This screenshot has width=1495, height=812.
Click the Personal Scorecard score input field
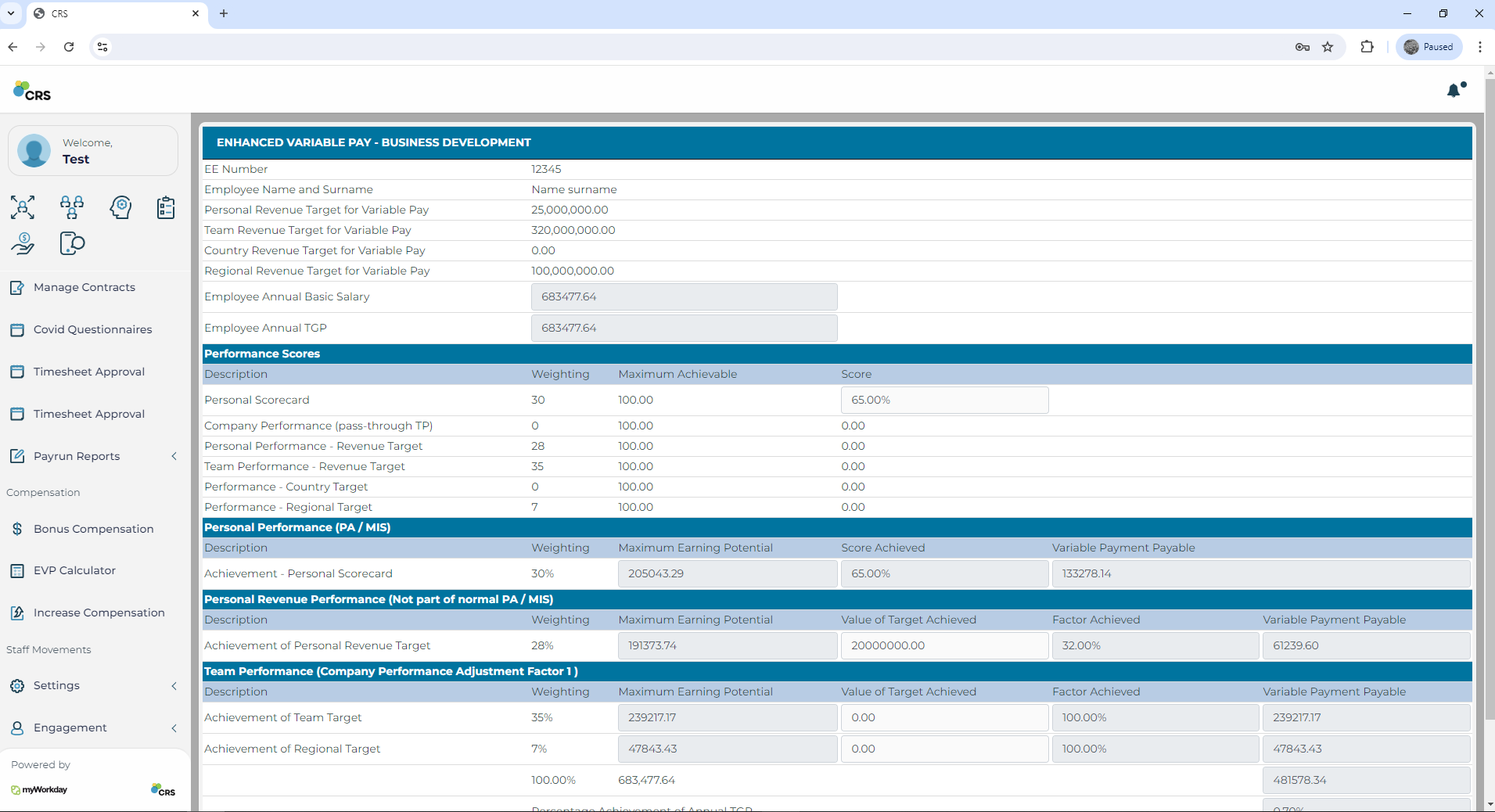(944, 400)
